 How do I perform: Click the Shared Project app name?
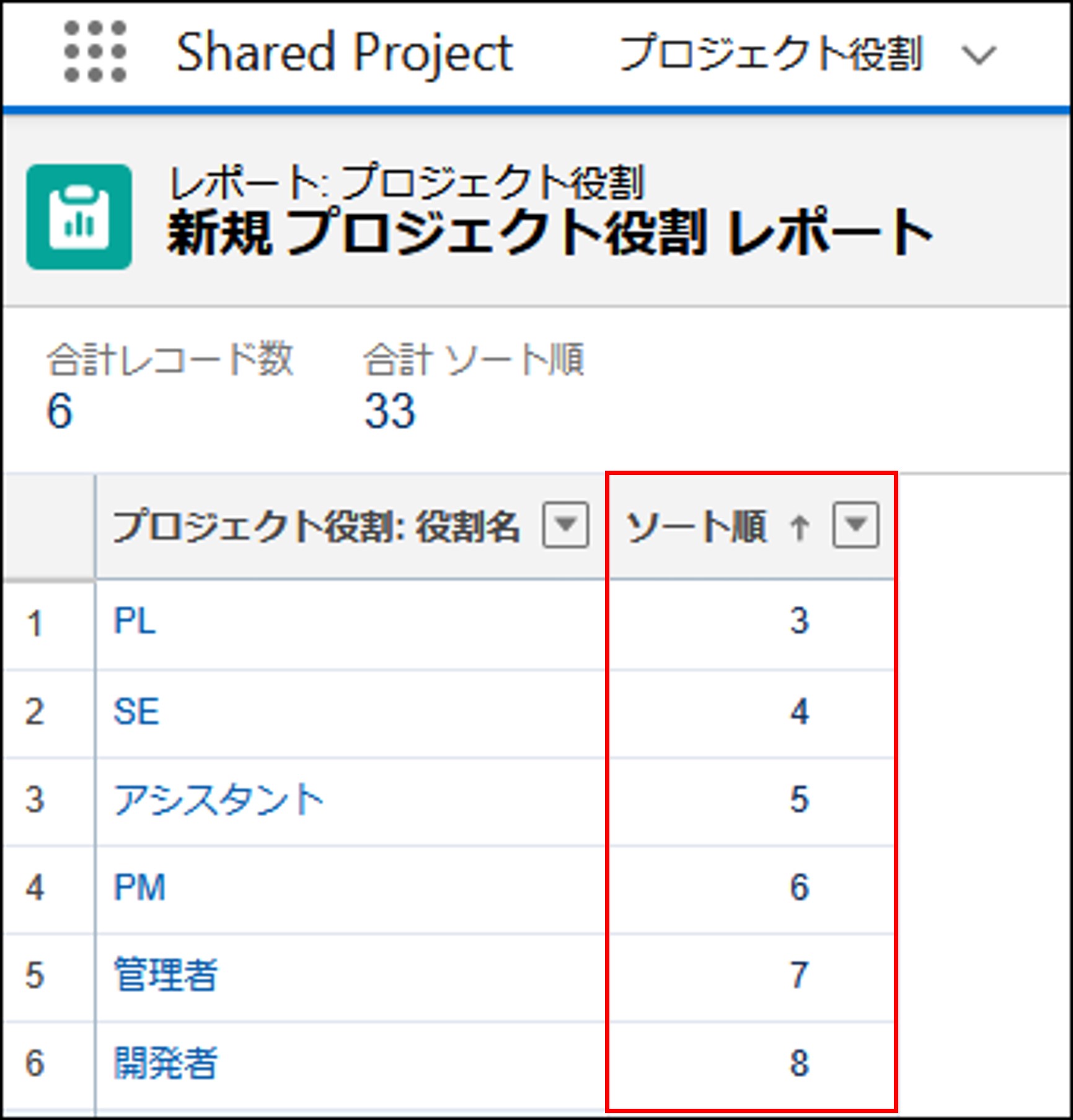[345, 53]
